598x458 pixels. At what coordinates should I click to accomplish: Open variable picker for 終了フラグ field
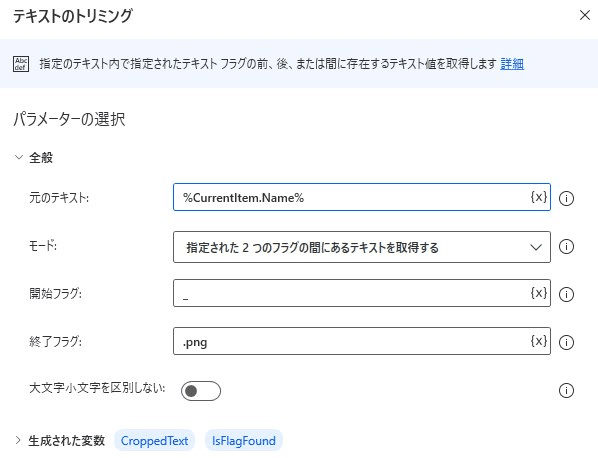(x=539, y=341)
